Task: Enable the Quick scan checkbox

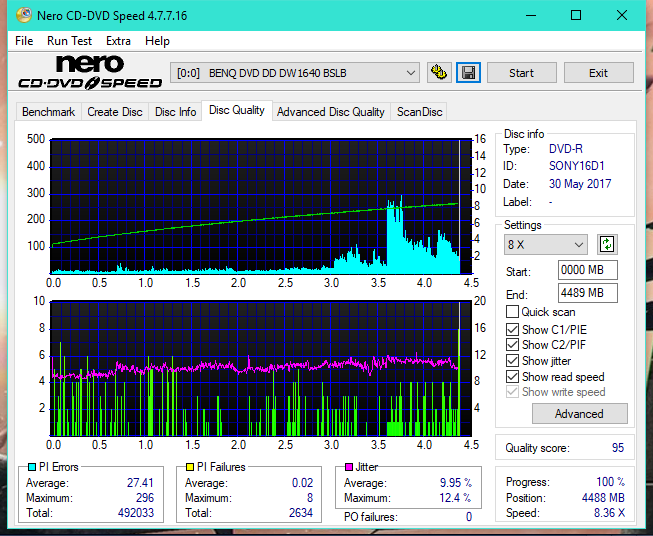Action: pos(512,312)
